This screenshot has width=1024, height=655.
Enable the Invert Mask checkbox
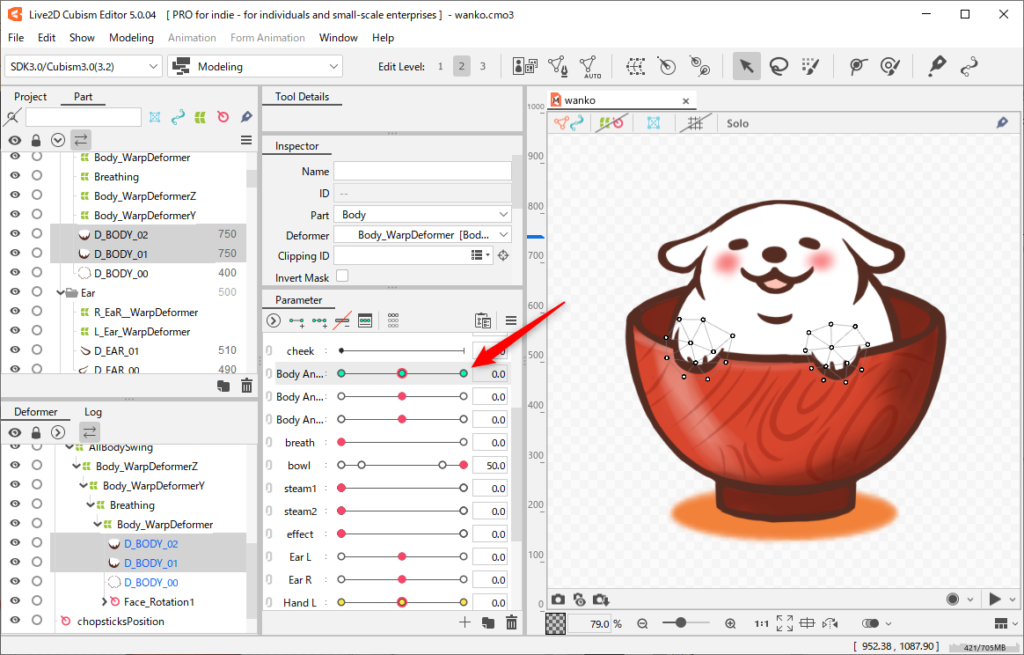tap(342, 276)
